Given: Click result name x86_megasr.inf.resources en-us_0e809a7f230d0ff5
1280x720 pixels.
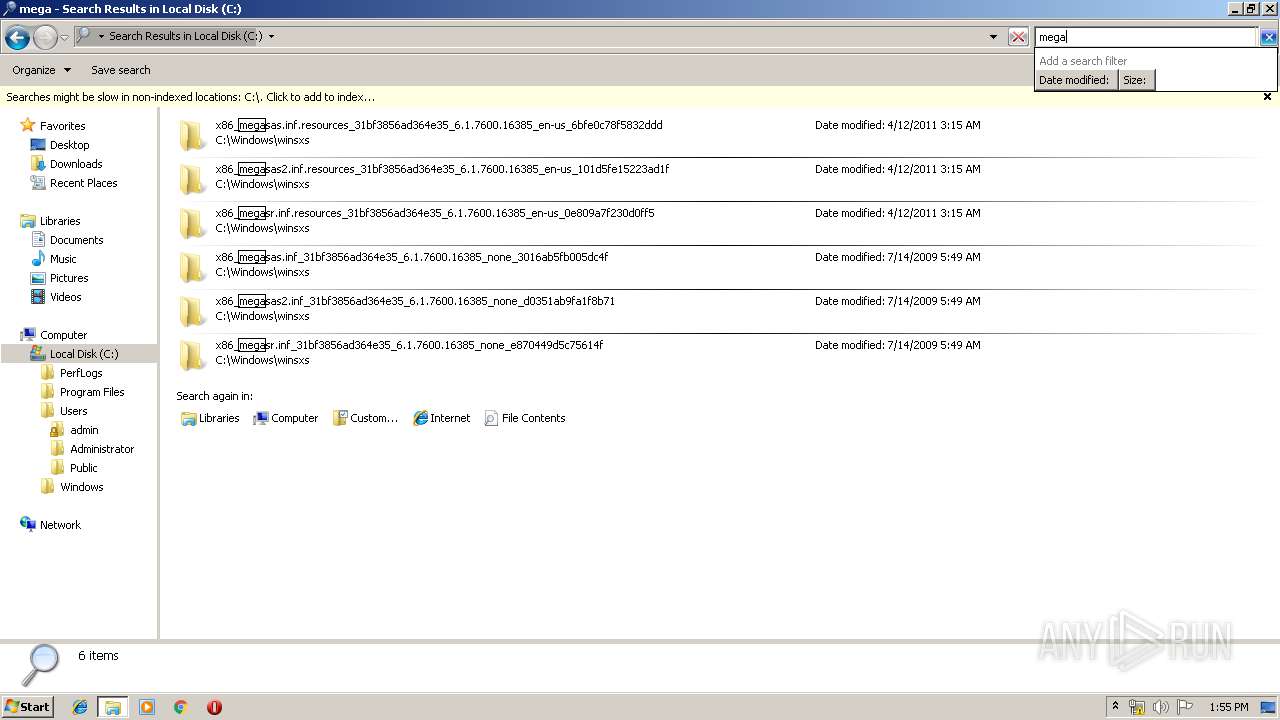Looking at the screenshot, I should (435, 213).
